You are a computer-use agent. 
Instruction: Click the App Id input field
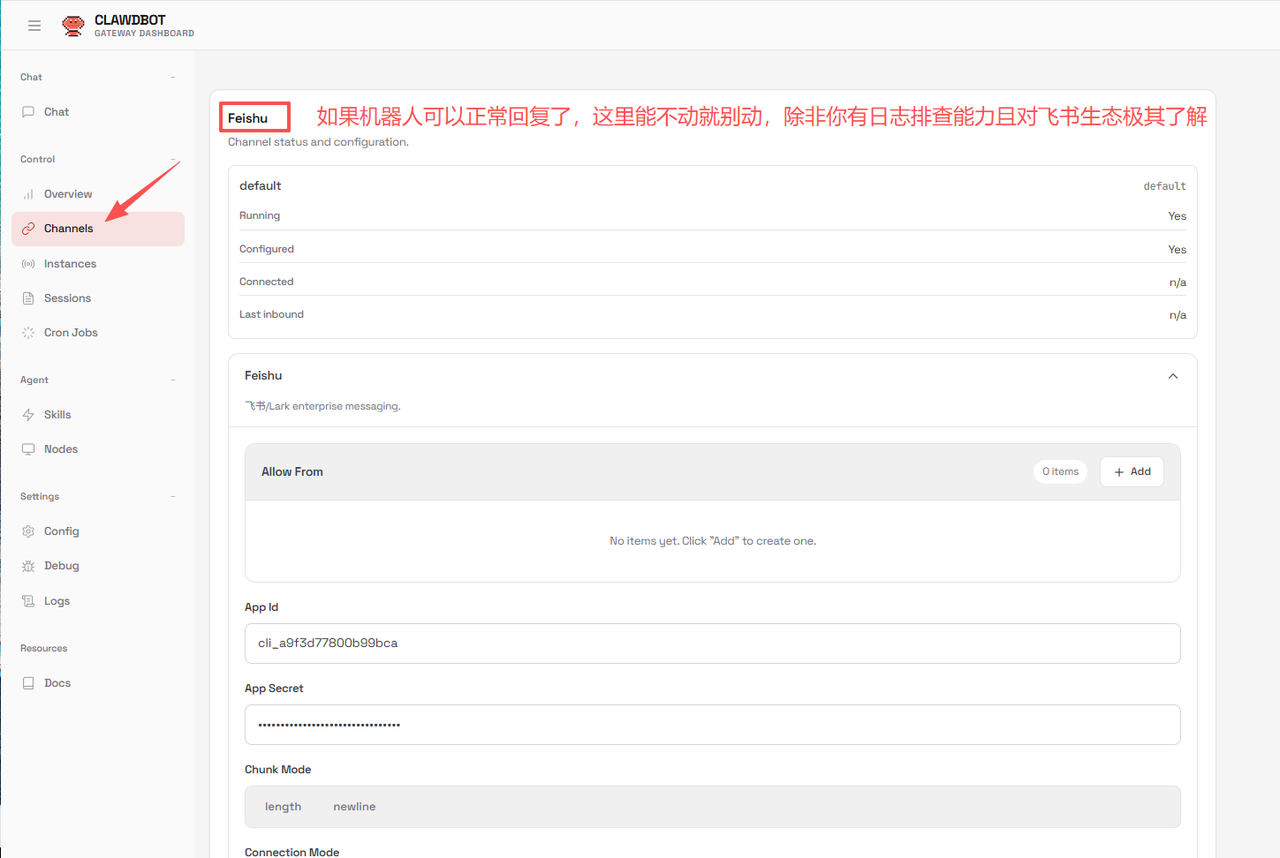tap(712, 644)
